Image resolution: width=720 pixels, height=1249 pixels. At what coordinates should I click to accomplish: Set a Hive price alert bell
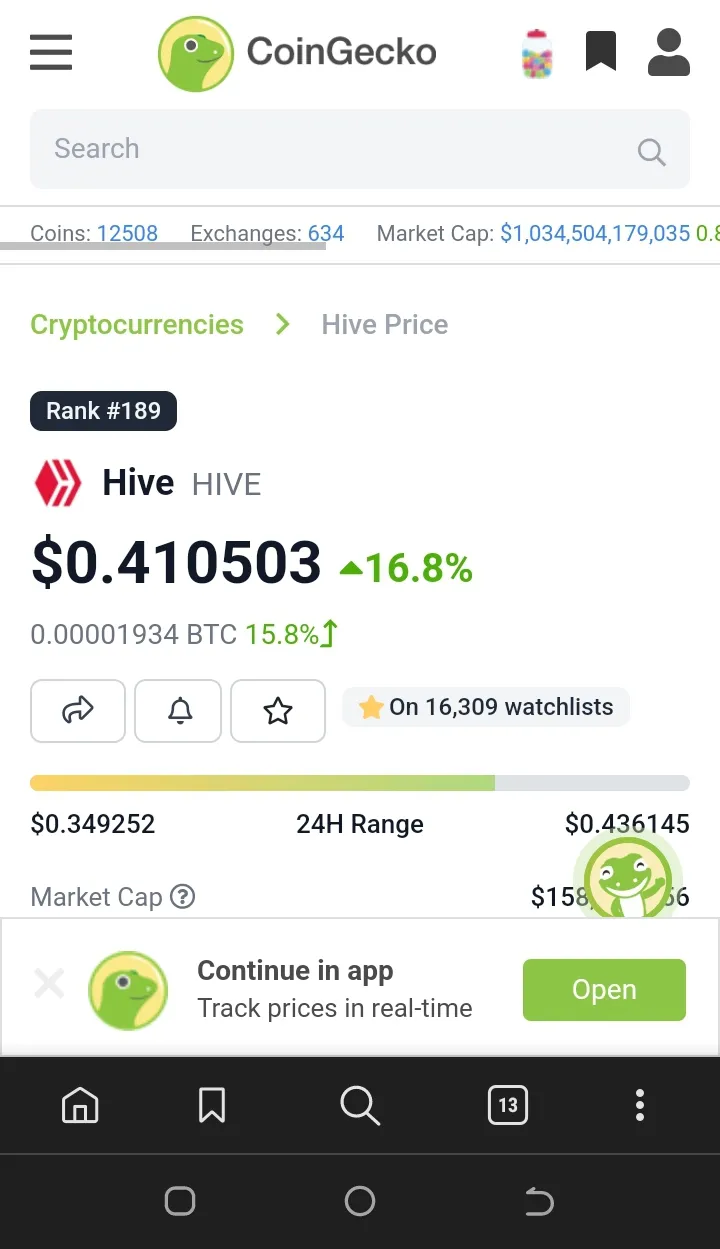pos(178,711)
